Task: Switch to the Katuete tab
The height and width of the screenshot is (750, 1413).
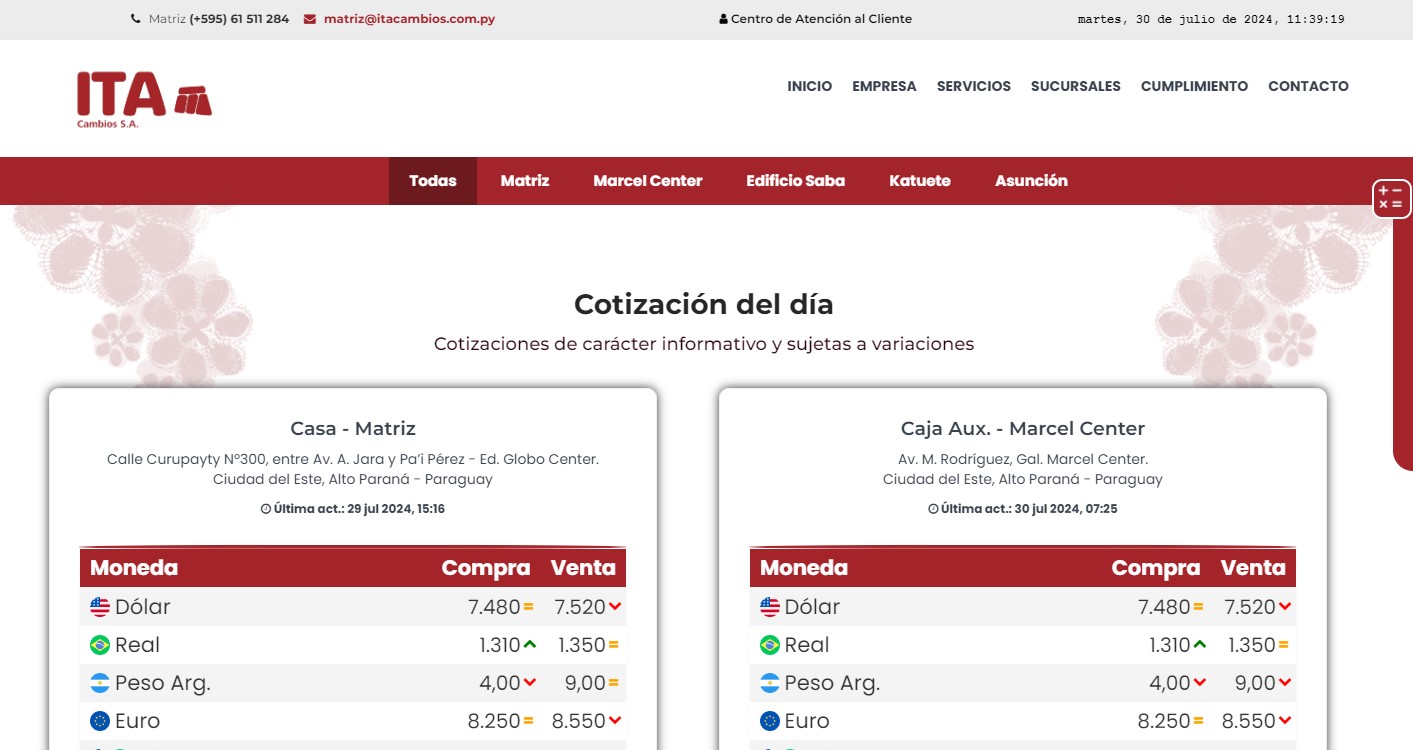Action: click(x=920, y=181)
